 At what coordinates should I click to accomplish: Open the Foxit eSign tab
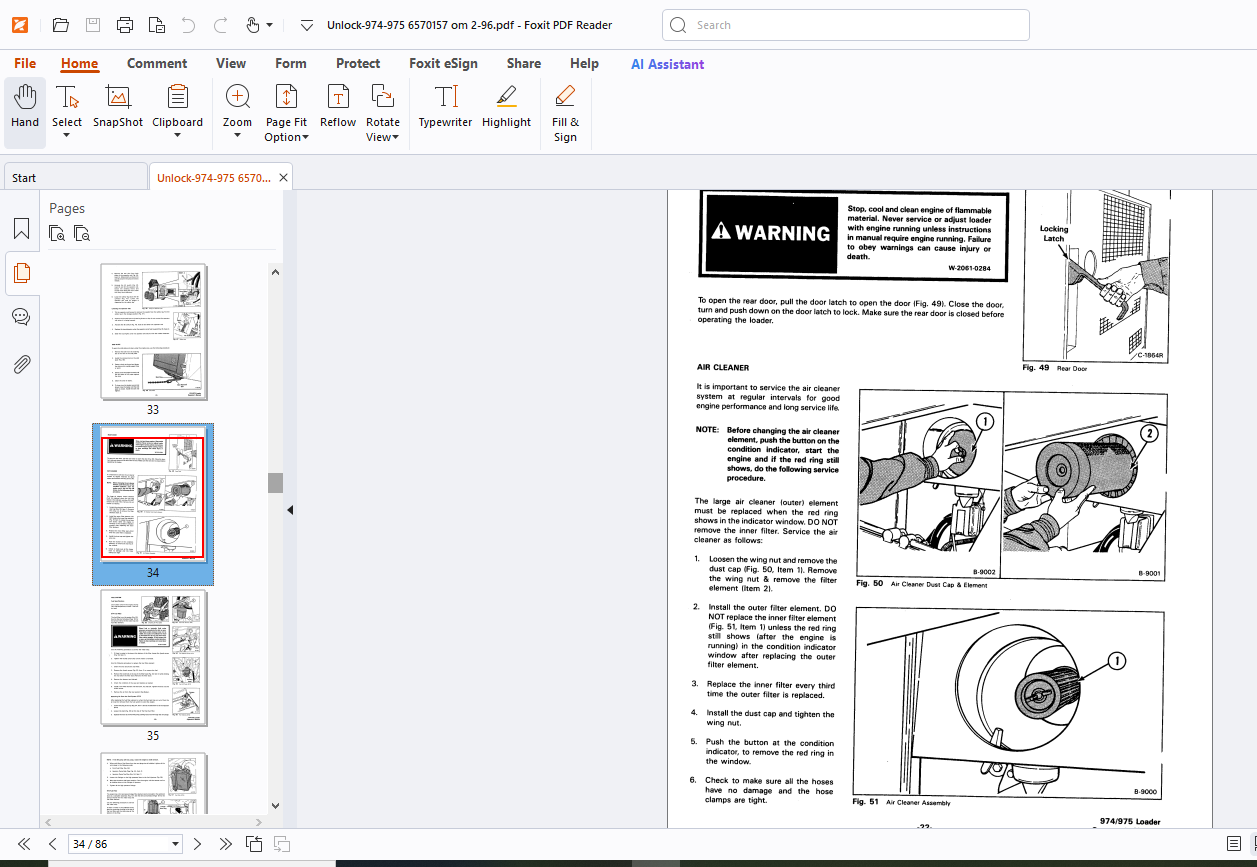(x=443, y=63)
